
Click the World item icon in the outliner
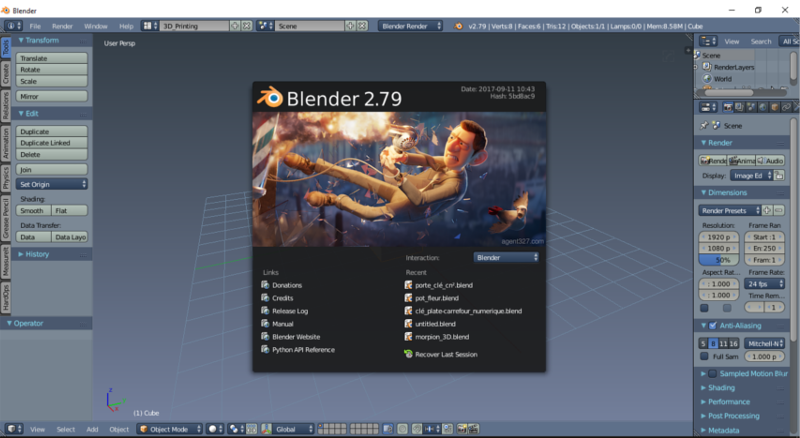(x=706, y=78)
